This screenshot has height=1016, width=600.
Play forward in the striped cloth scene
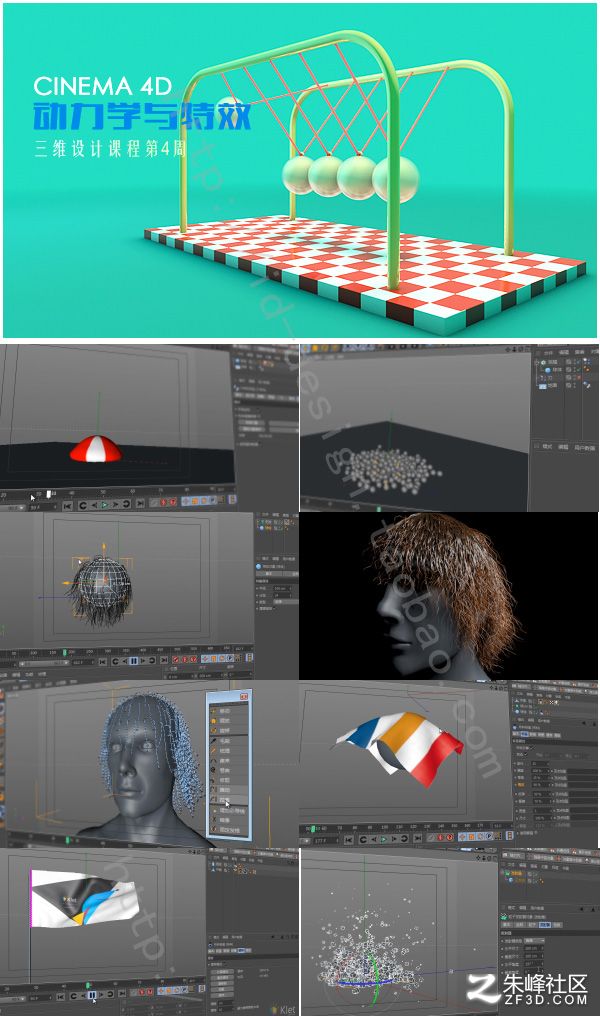pyautogui.click(x=384, y=839)
